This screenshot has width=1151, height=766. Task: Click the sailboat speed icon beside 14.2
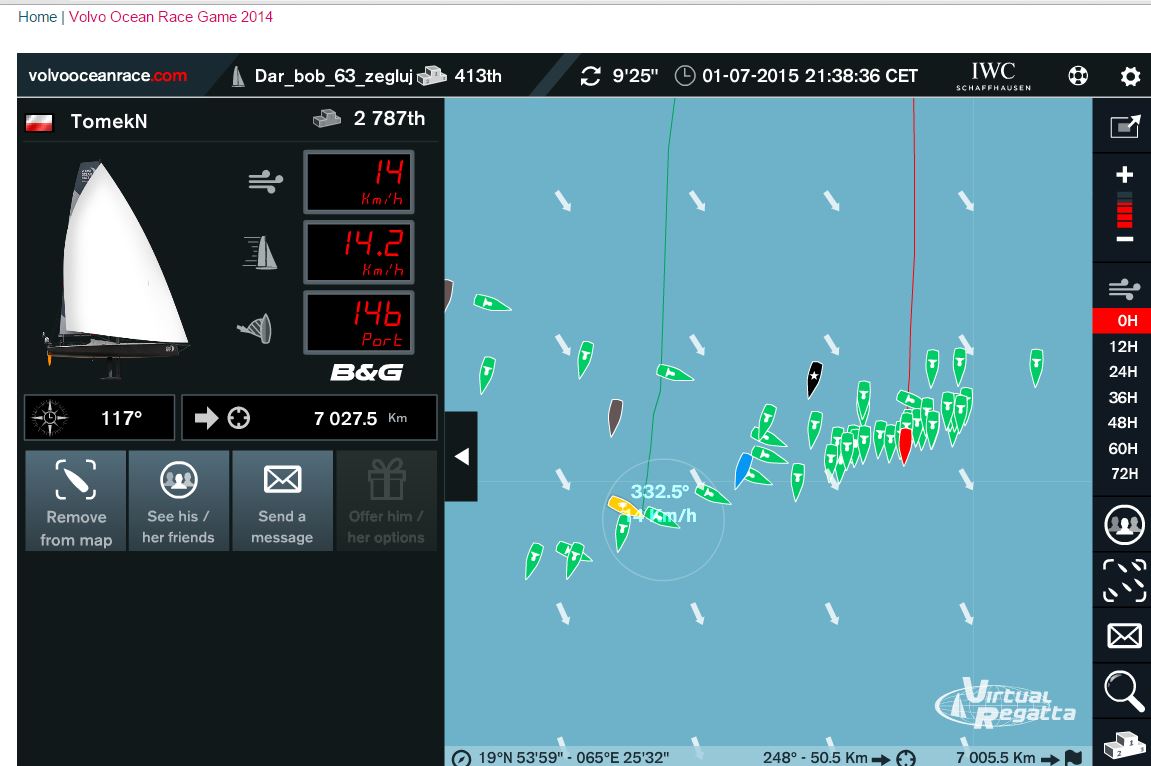pos(261,252)
